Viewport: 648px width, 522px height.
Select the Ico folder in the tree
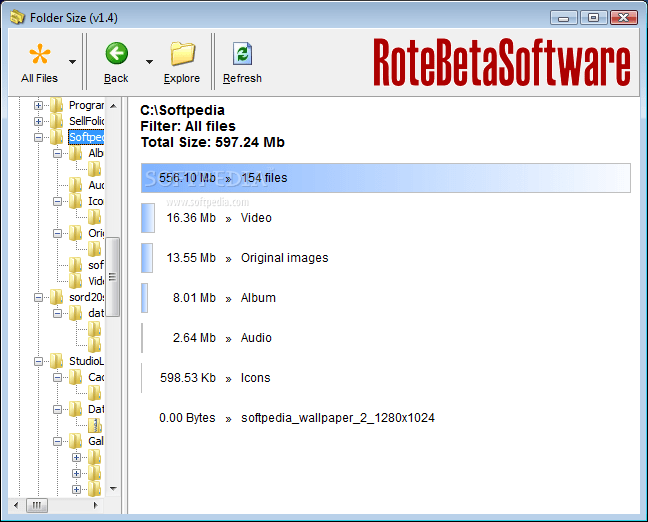click(x=95, y=201)
